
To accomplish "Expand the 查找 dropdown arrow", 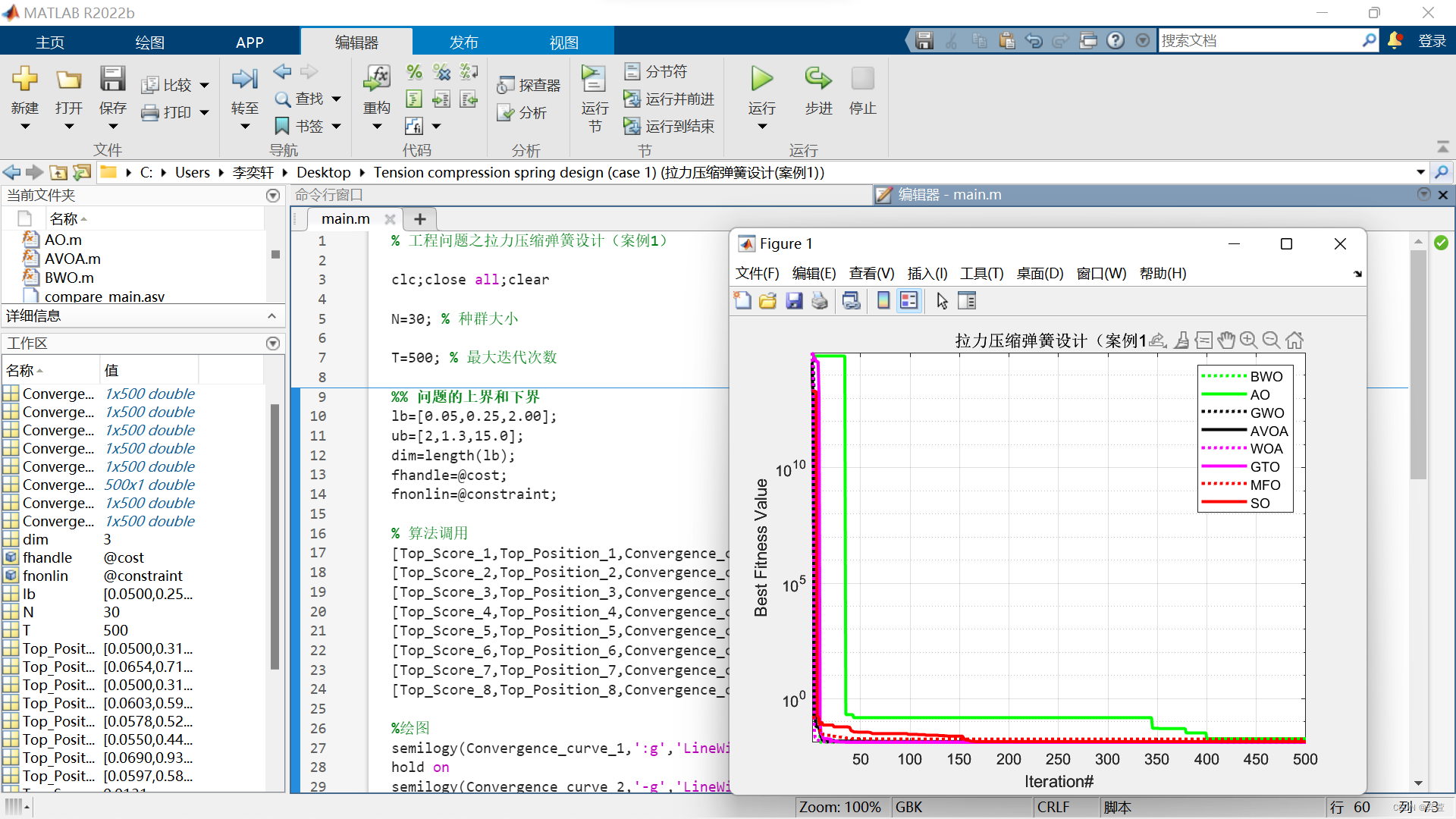I will point(336,99).
